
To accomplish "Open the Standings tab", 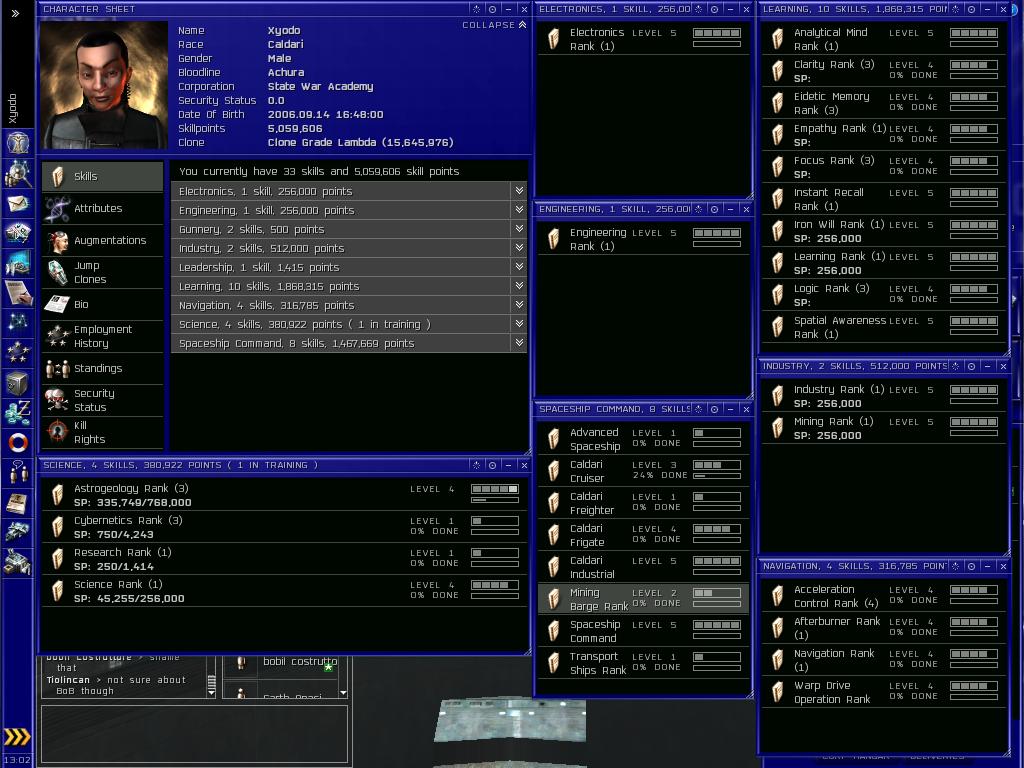I will tap(103, 368).
